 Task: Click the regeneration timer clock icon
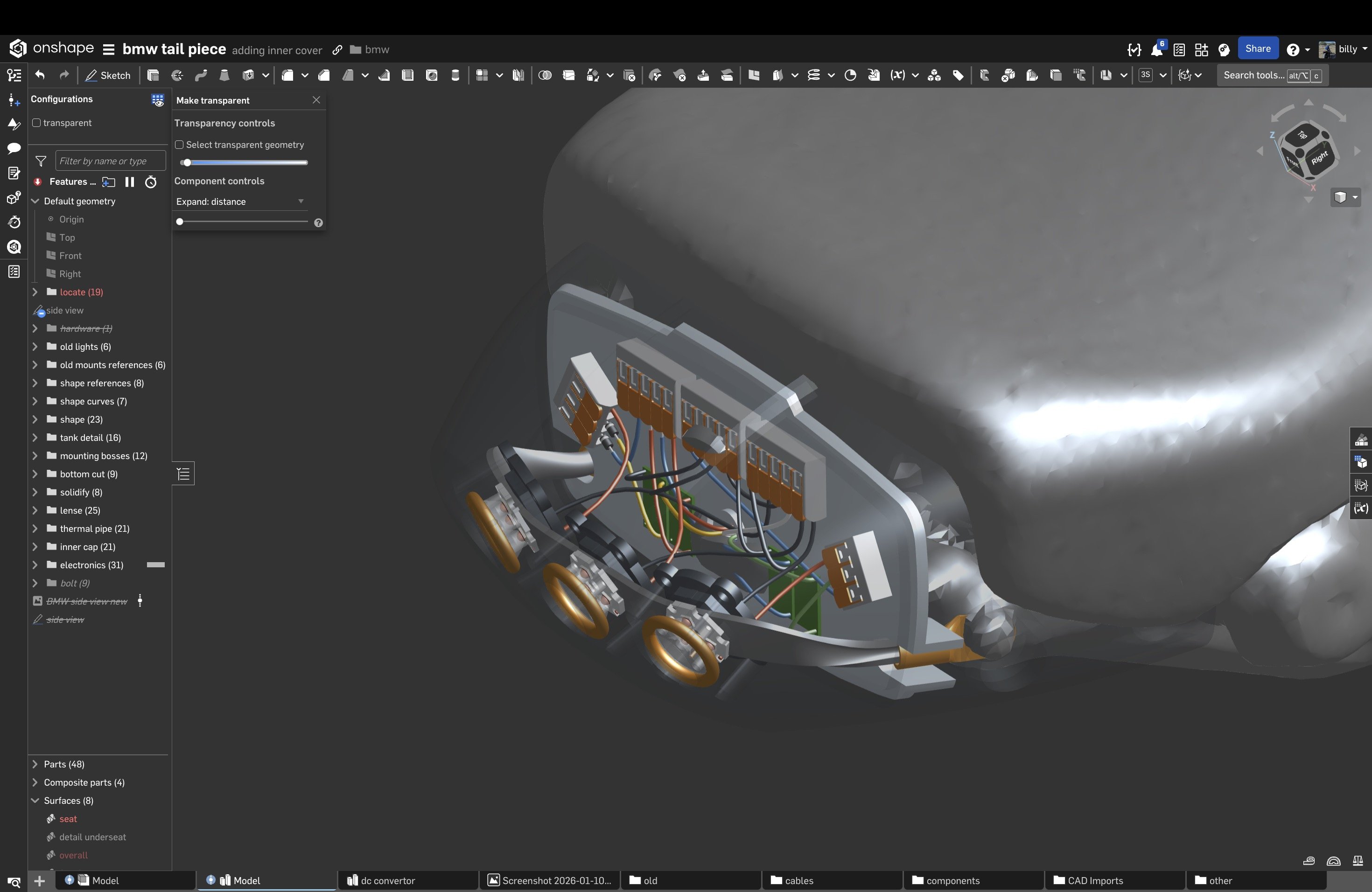150,182
